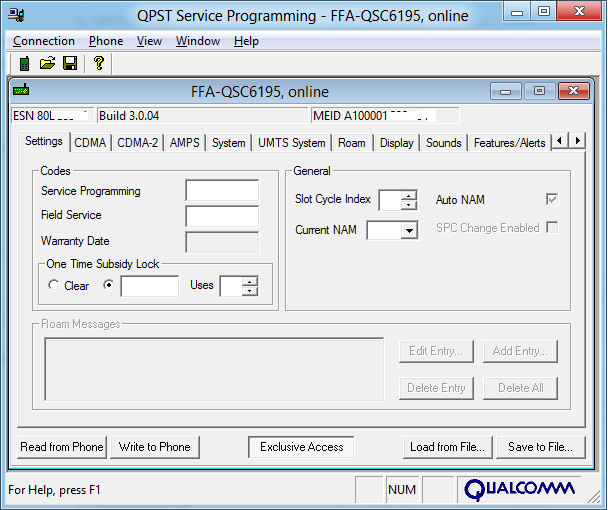This screenshot has width=608, height=510.
Task: Click the Uses value input box
Action: [231, 286]
